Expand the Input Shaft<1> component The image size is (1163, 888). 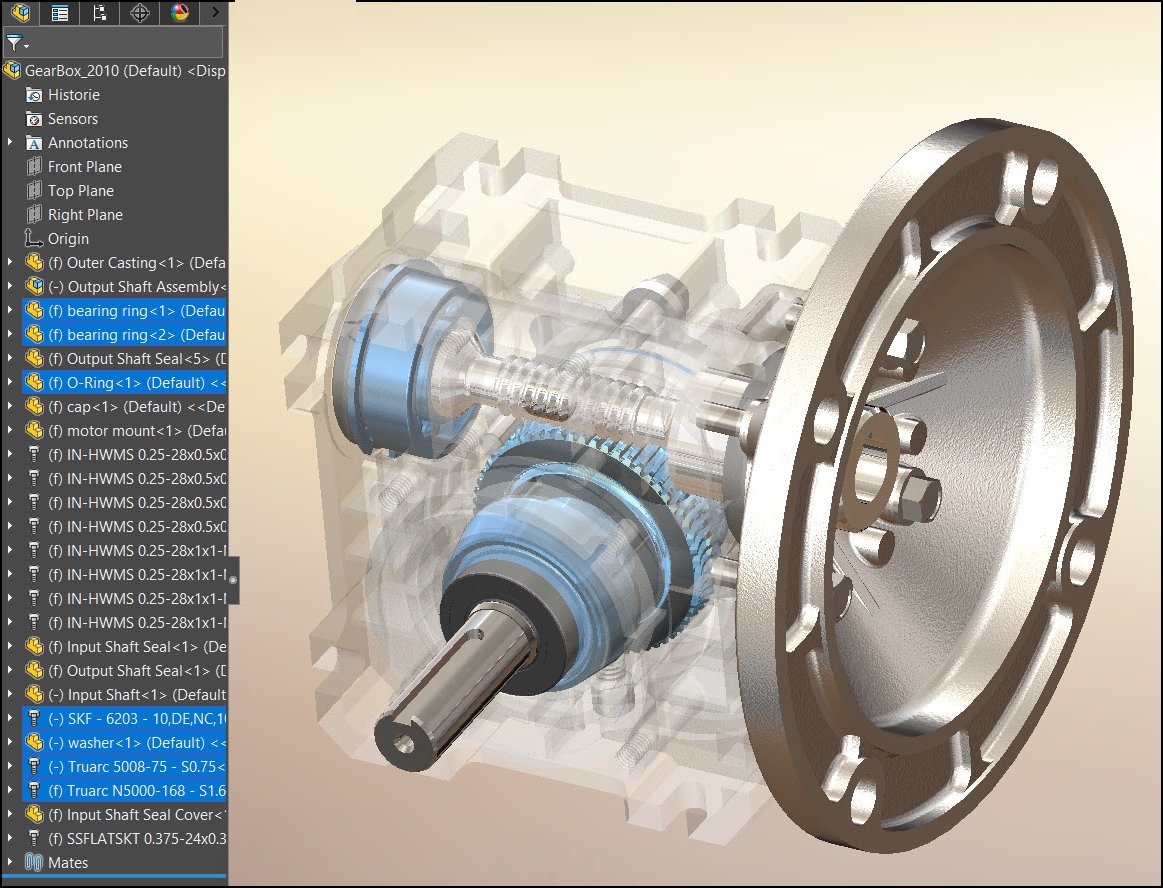coord(10,694)
